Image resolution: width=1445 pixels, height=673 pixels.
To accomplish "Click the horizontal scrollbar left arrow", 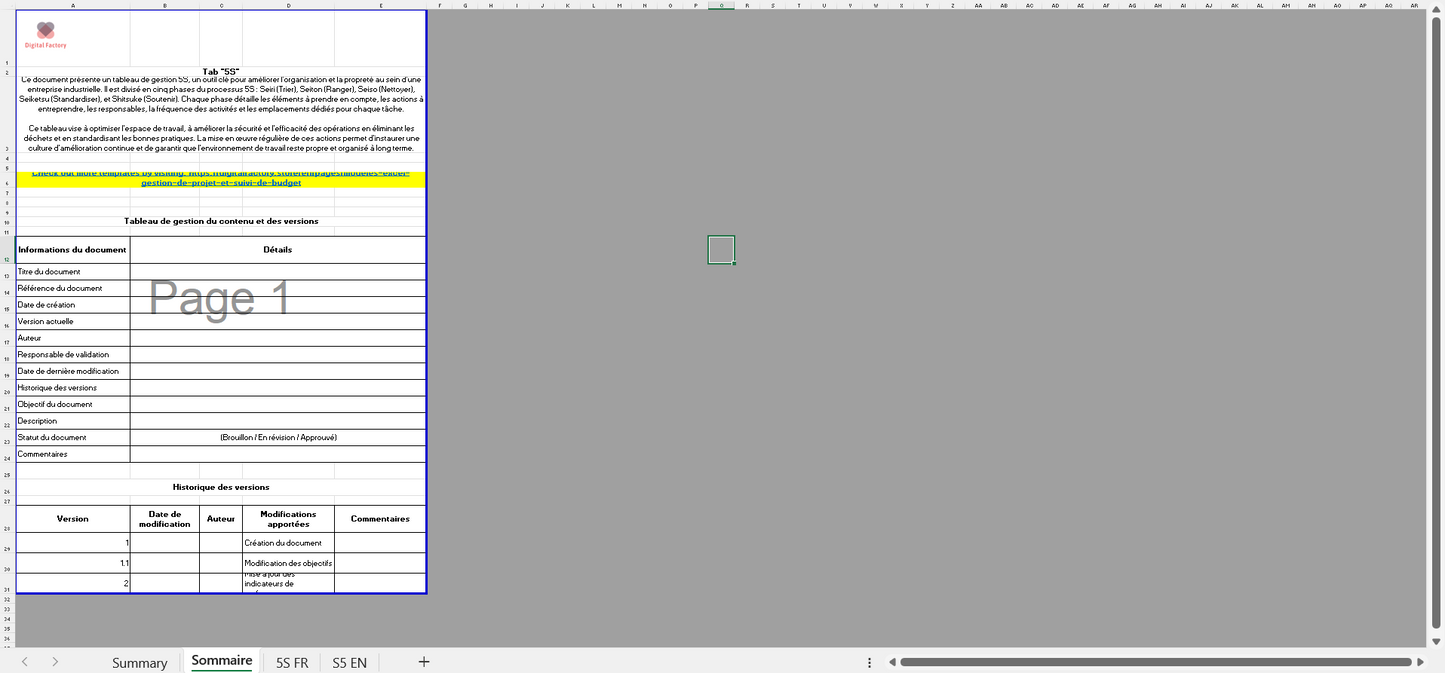I will [x=891, y=662].
